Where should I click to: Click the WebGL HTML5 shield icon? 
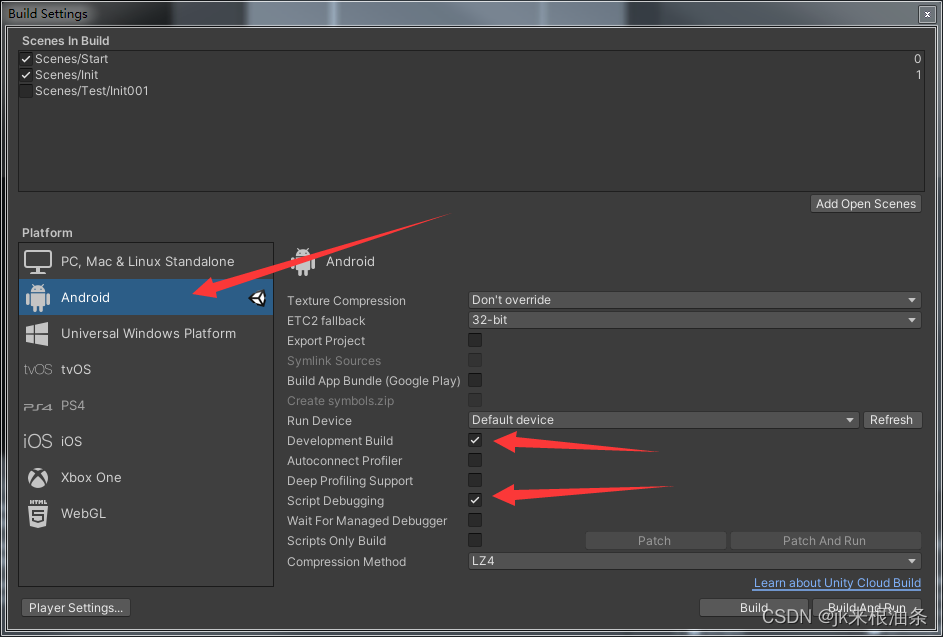(x=37, y=513)
